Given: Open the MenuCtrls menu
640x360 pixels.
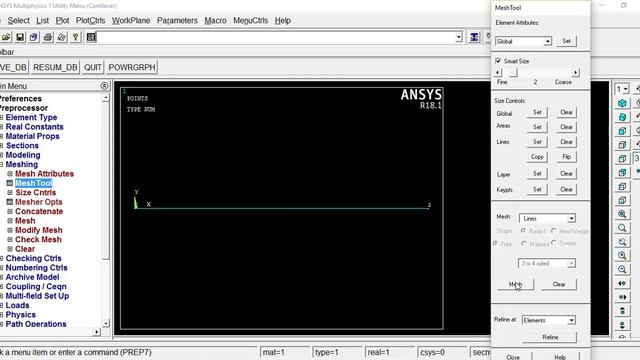Looking at the screenshot, I should pos(251,20).
